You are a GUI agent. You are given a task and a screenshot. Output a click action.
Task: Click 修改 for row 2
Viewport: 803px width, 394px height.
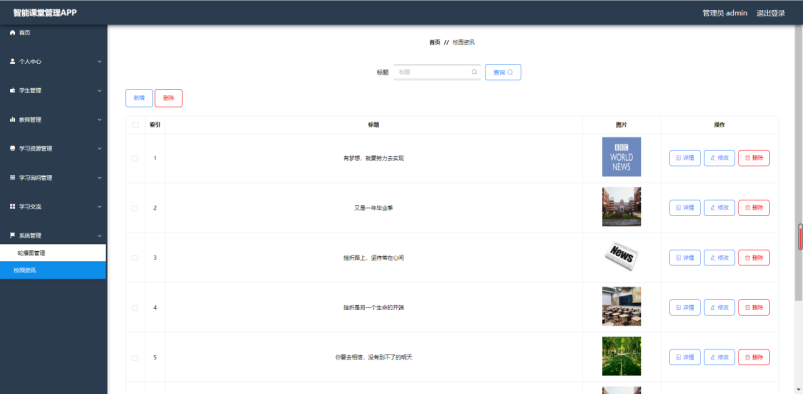point(720,208)
